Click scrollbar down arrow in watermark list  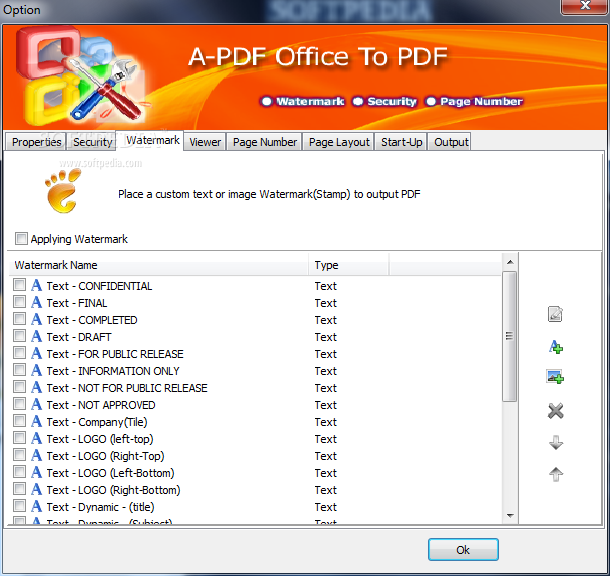510,516
